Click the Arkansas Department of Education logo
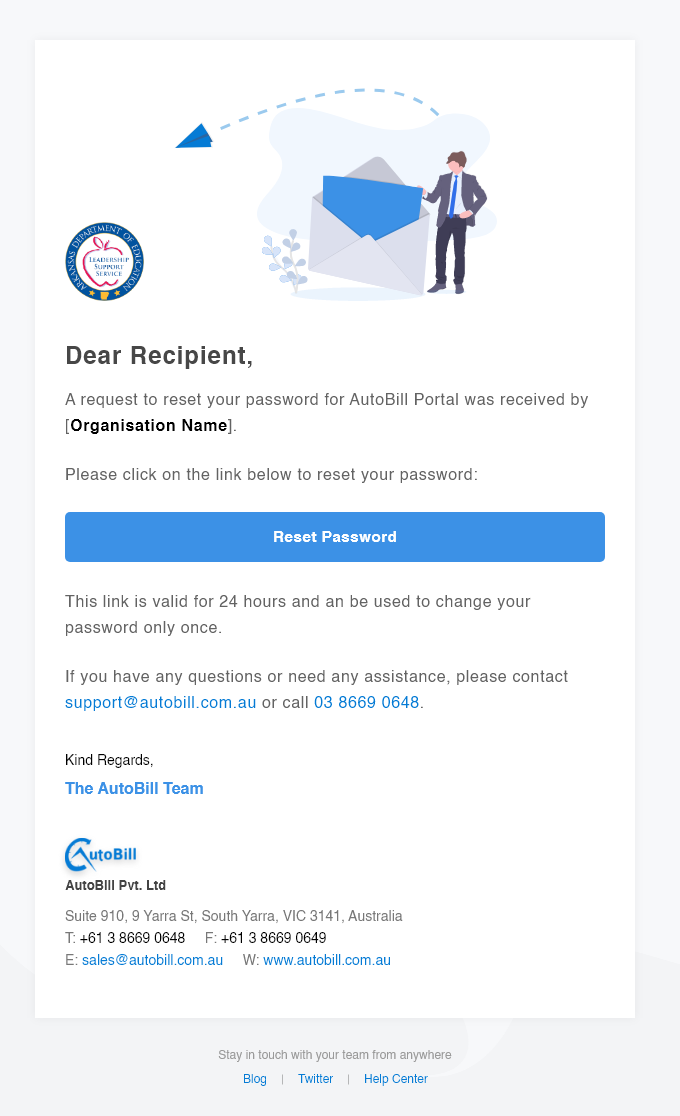 point(105,262)
